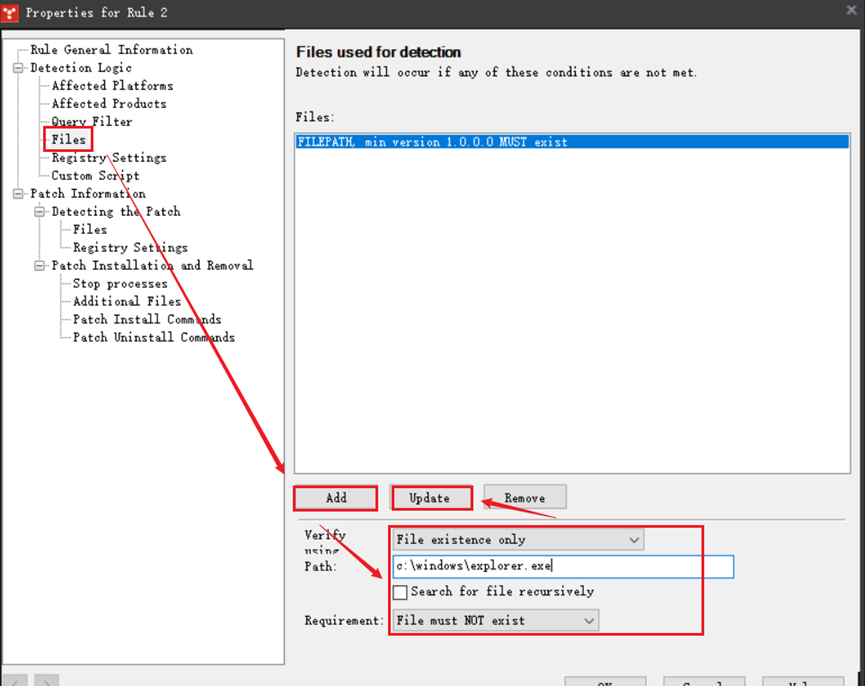Image resolution: width=865 pixels, height=686 pixels.
Task: Enable Search for file recursively checkbox
Action: [400, 592]
